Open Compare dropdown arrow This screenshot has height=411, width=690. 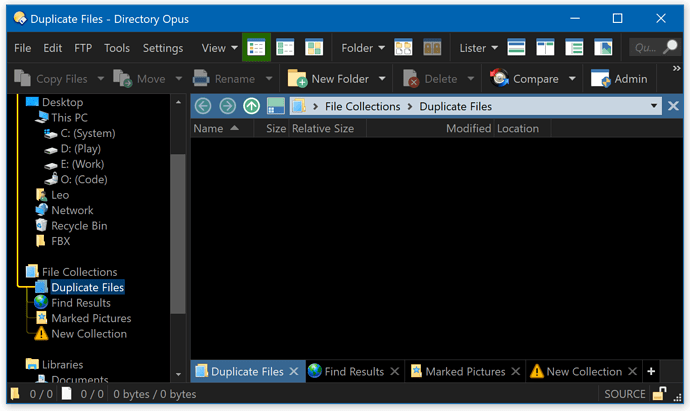[572, 79]
